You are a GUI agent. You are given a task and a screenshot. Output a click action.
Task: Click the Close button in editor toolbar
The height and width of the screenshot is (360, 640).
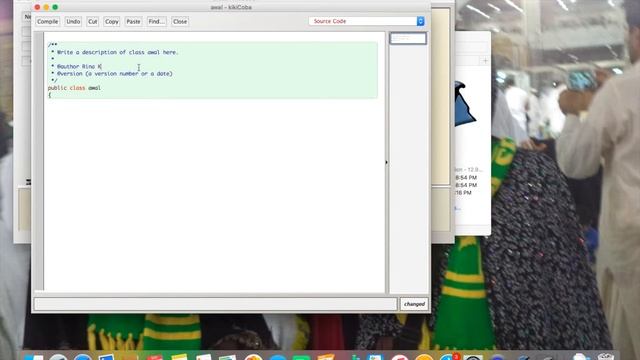click(180, 22)
